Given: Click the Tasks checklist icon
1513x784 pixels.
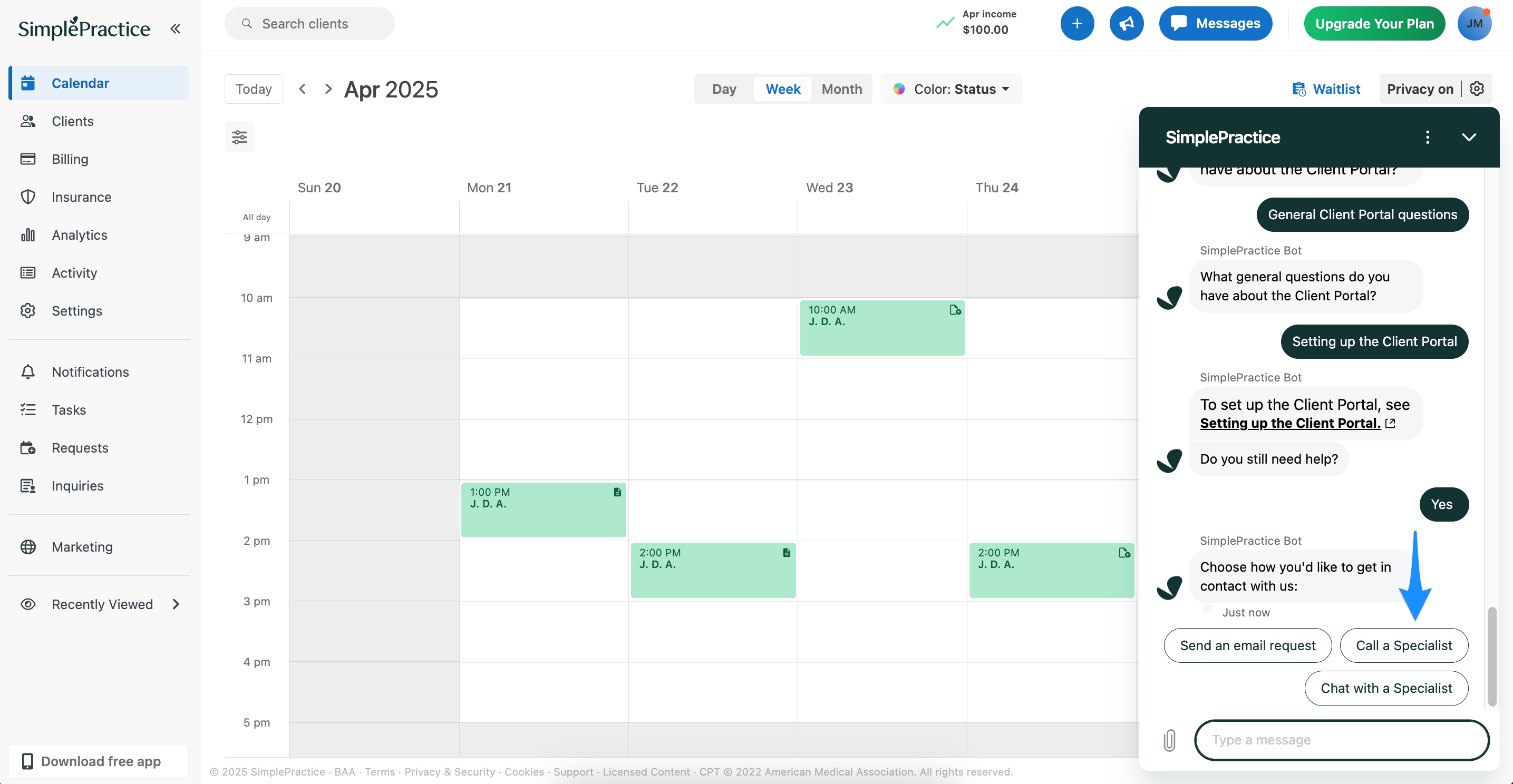Looking at the screenshot, I should [27, 409].
